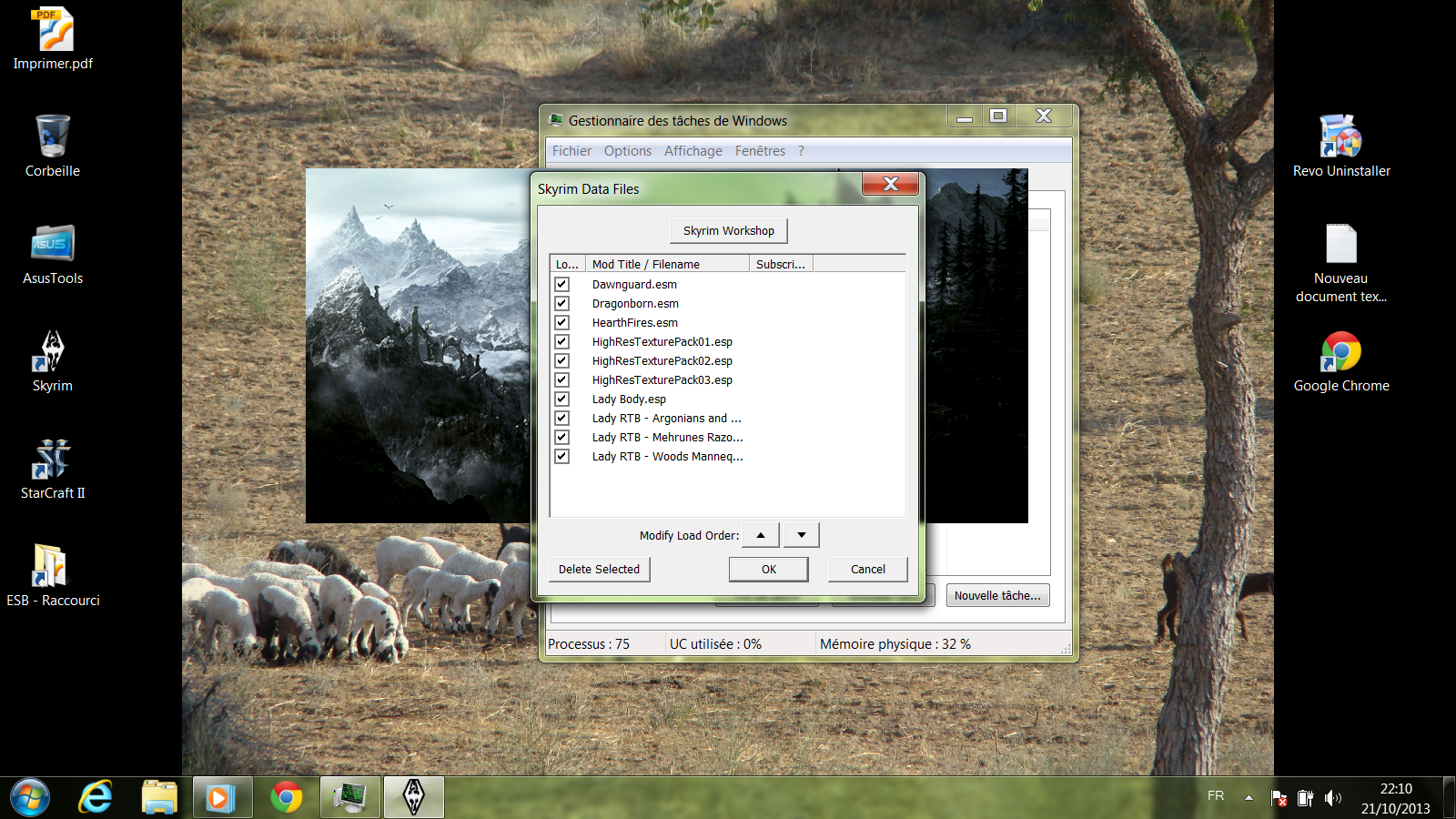This screenshot has height=819, width=1456.
Task: Move mod up in load order
Action: [x=761, y=535]
